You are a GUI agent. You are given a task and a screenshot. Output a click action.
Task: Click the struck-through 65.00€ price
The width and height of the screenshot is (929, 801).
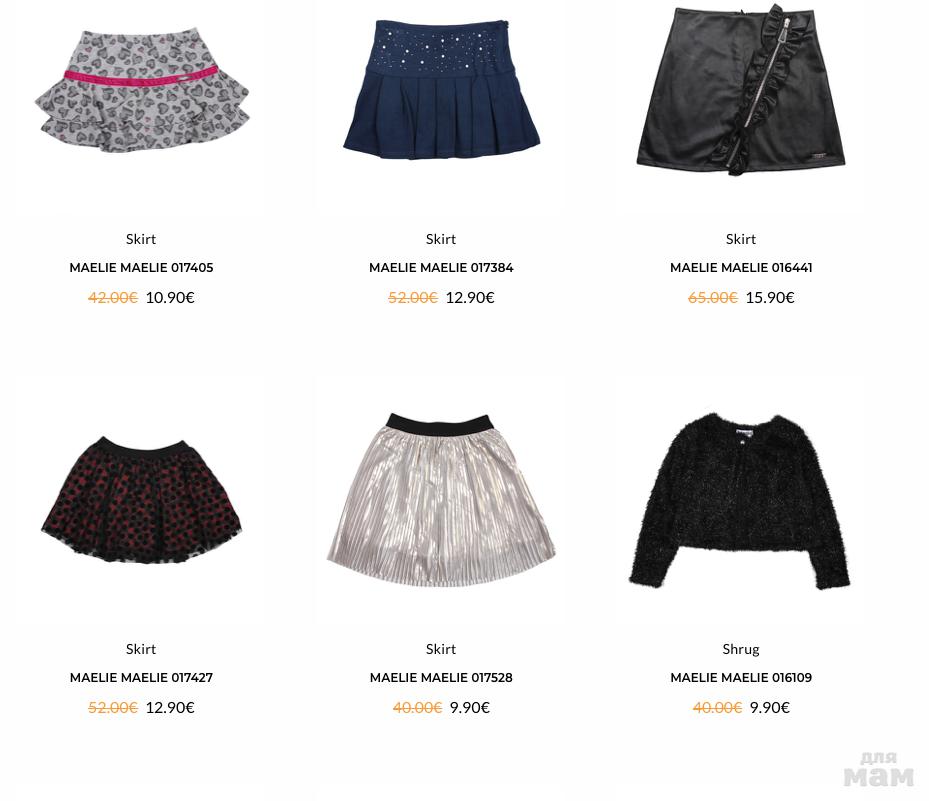coord(713,297)
